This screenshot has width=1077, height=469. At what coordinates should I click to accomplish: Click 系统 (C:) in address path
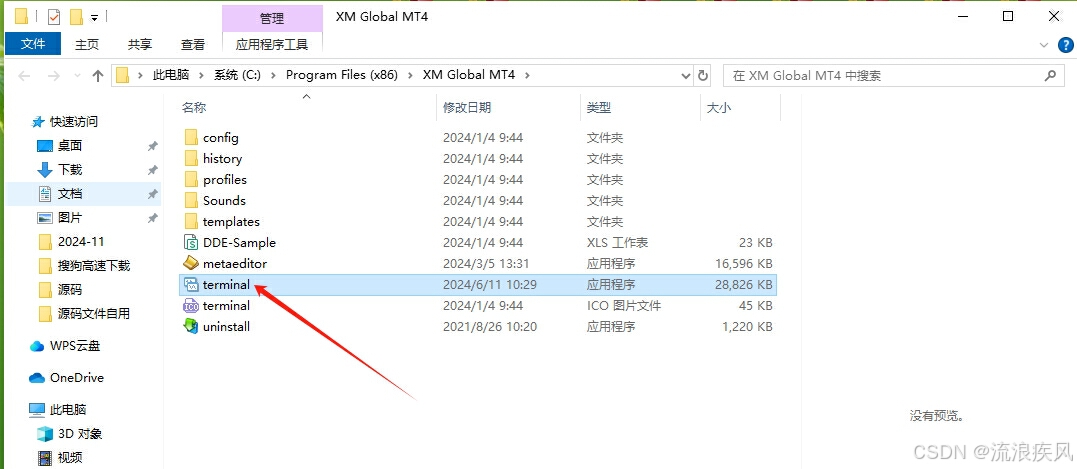pos(238,76)
